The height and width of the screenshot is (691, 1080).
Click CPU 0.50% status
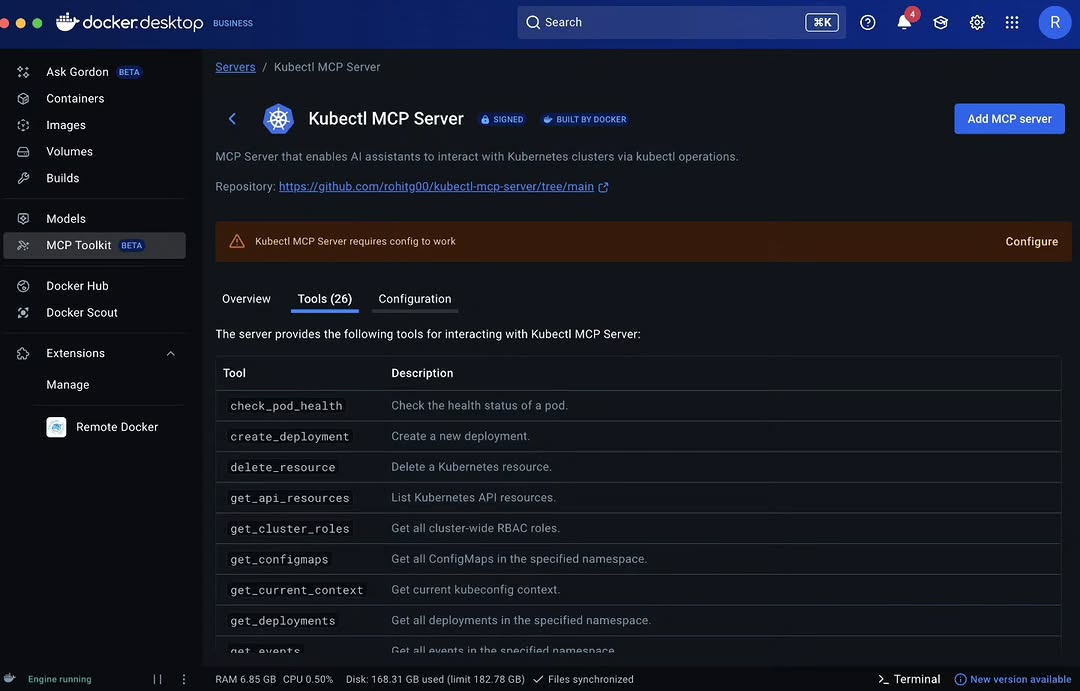308,679
